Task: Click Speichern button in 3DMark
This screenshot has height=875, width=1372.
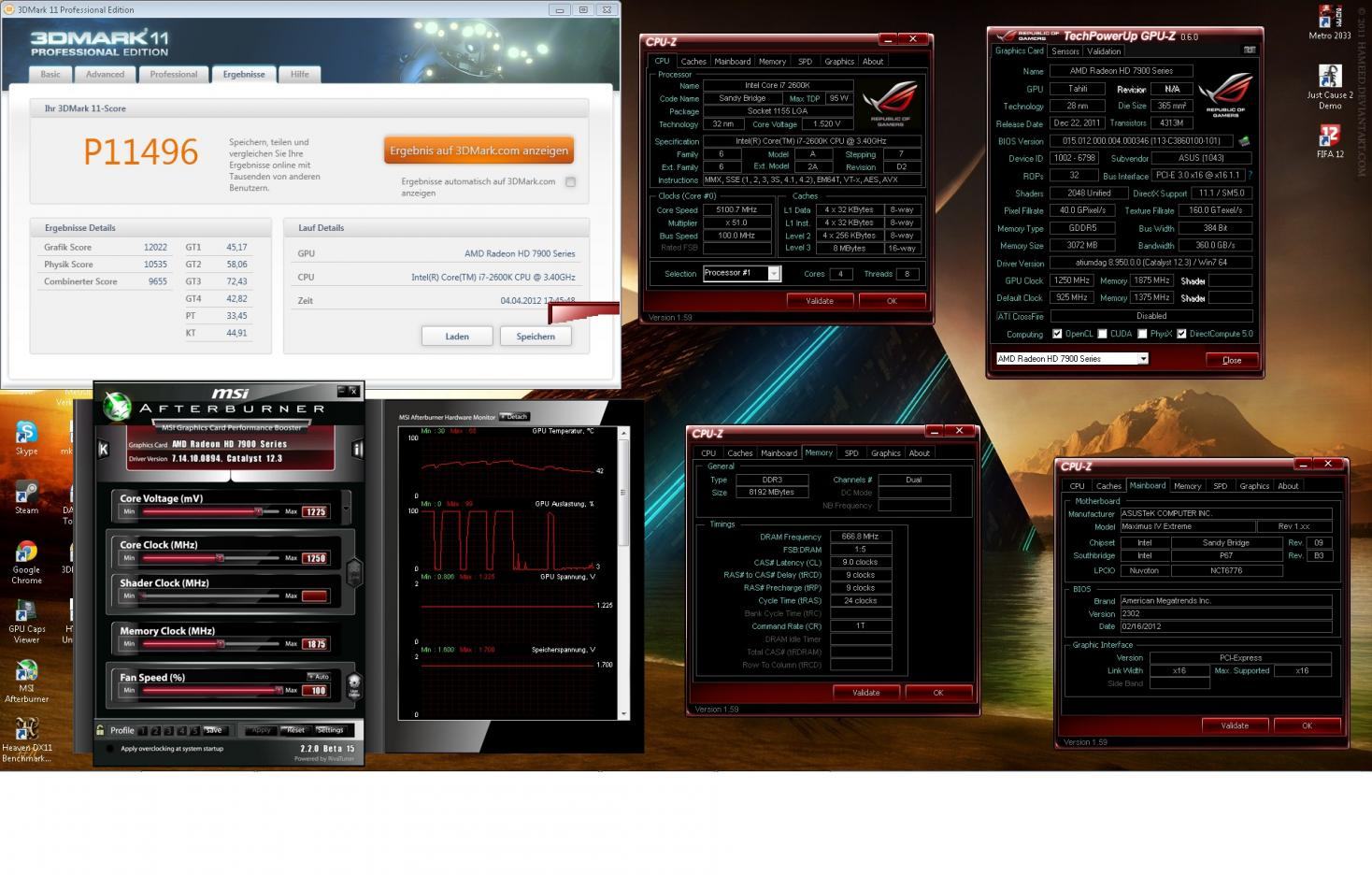Action: click(x=536, y=337)
